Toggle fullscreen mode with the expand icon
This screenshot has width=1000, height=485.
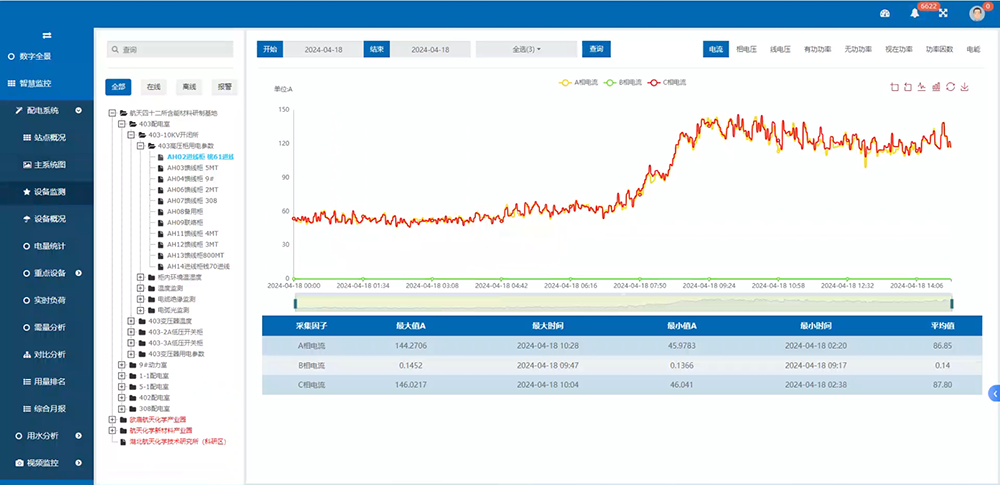943,13
